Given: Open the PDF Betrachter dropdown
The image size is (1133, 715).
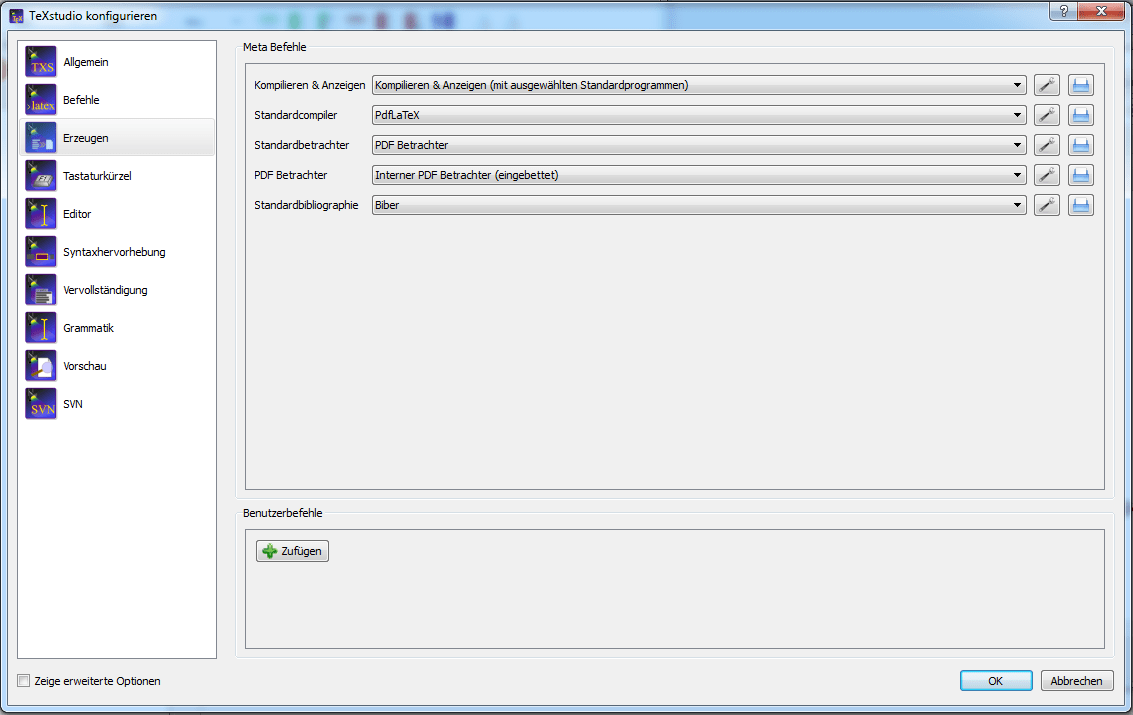Looking at the screenshot, I should tap(699, 175).
